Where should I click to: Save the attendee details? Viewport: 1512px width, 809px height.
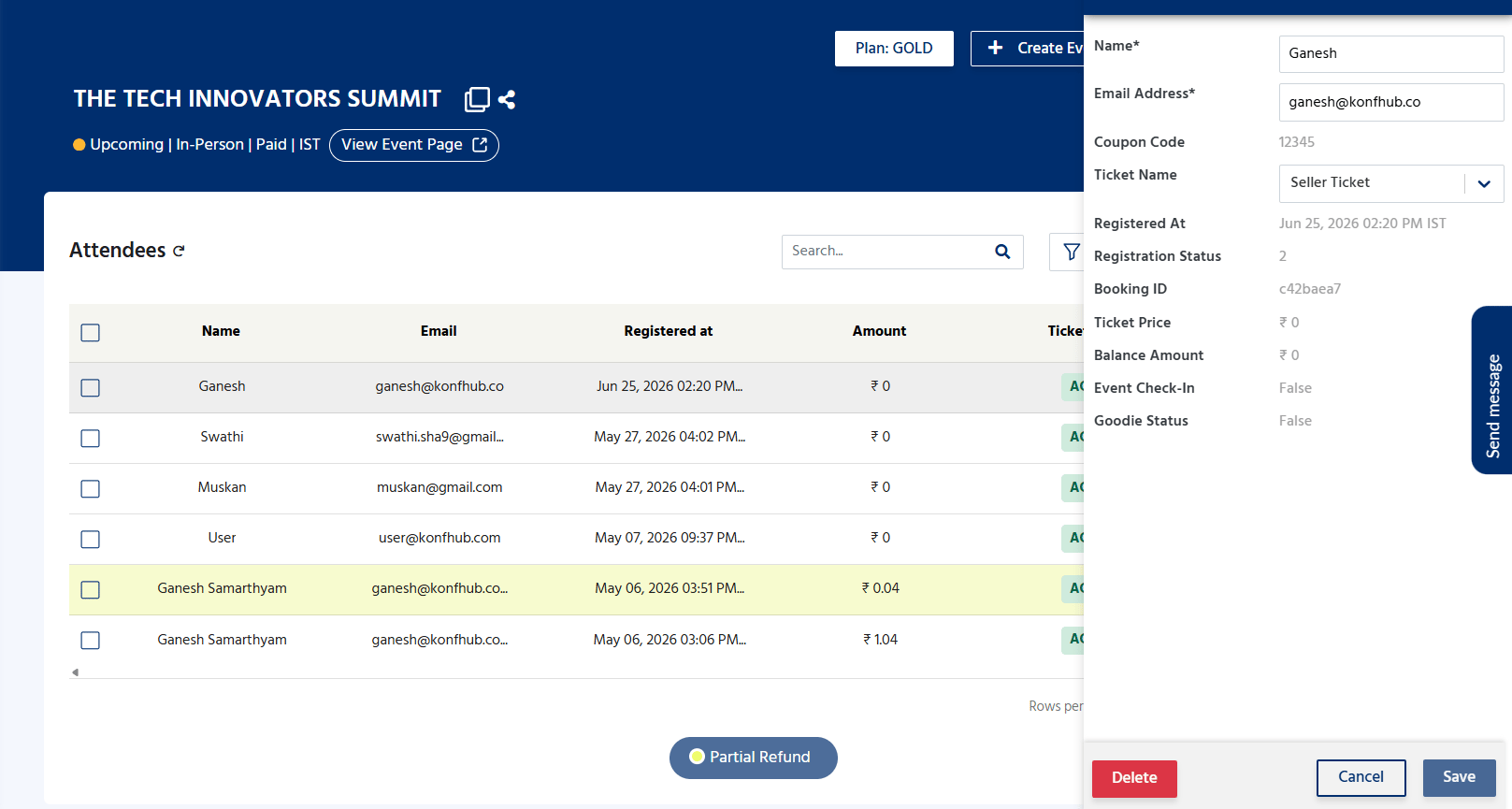[1459, 777]
